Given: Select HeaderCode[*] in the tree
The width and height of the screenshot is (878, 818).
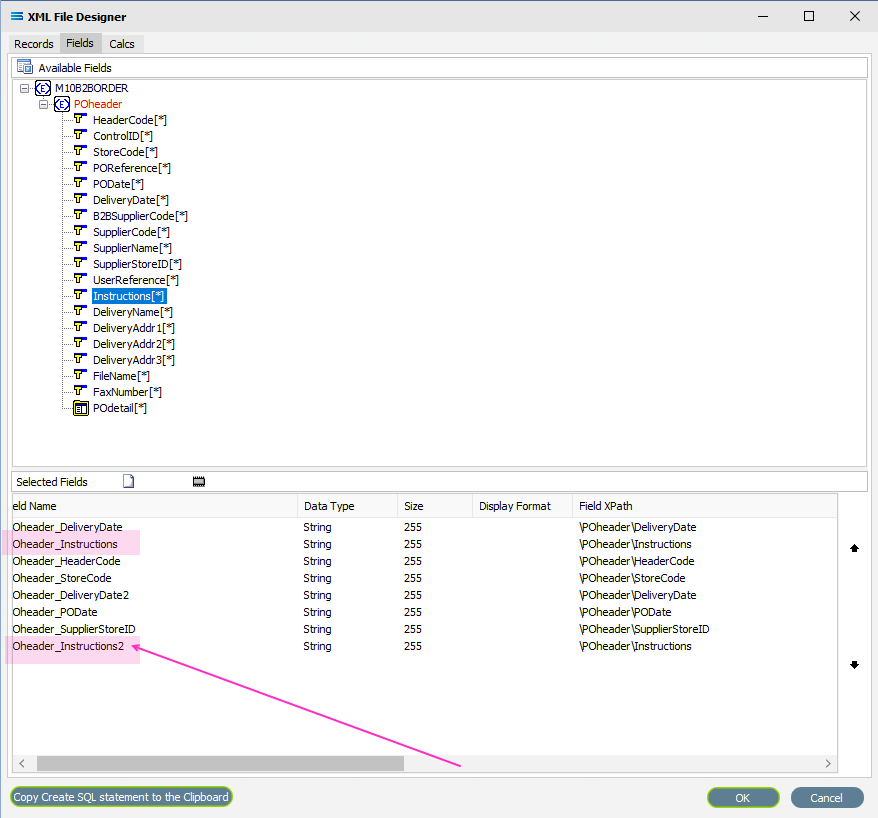Looking at the screenshot, I should pyautogui.click(x=129, y=120).
